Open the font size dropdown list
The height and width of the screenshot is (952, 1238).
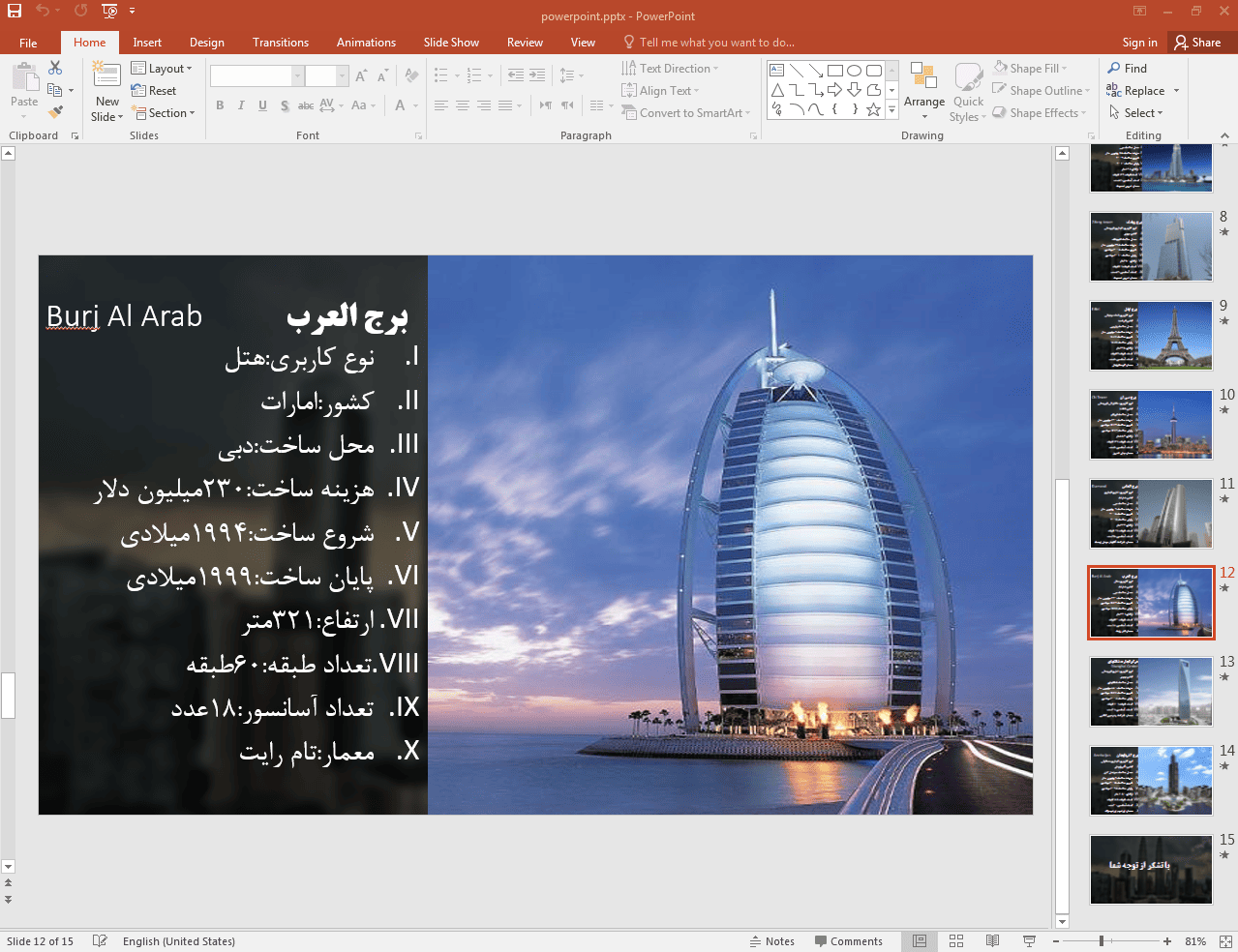click(342, 75)
